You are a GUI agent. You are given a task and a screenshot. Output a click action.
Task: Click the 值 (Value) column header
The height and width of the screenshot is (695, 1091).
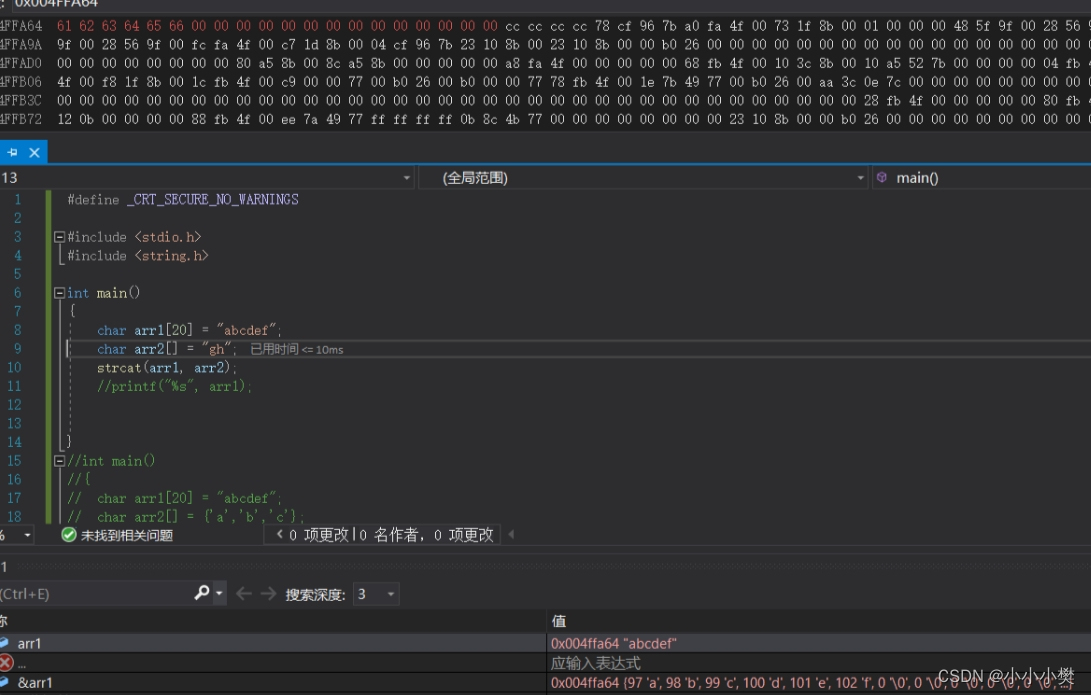click(559, 621)
